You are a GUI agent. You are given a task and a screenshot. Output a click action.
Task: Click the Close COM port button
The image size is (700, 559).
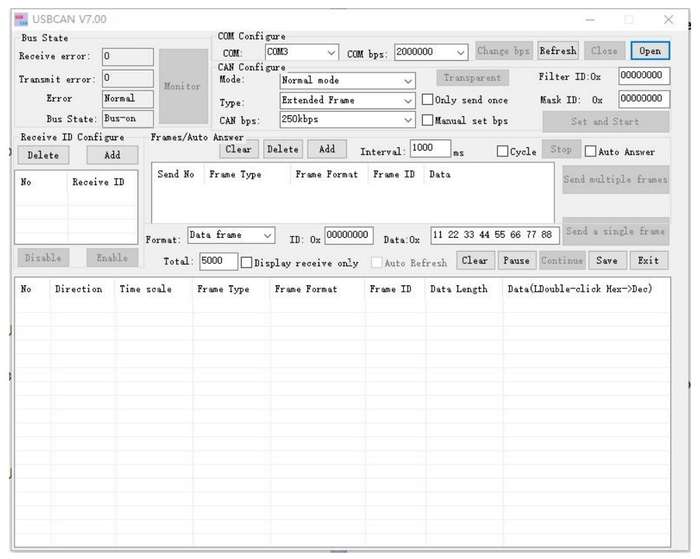point(604,51)
